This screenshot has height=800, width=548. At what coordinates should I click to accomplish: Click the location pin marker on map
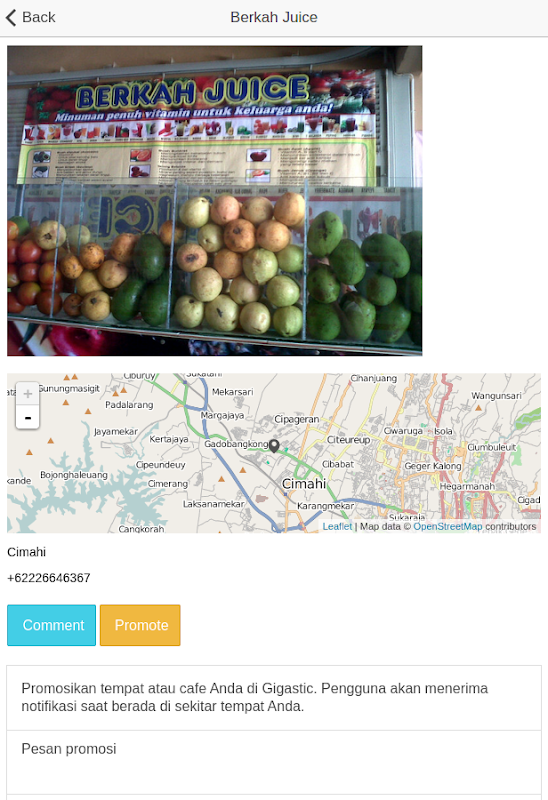click(274, 446)
